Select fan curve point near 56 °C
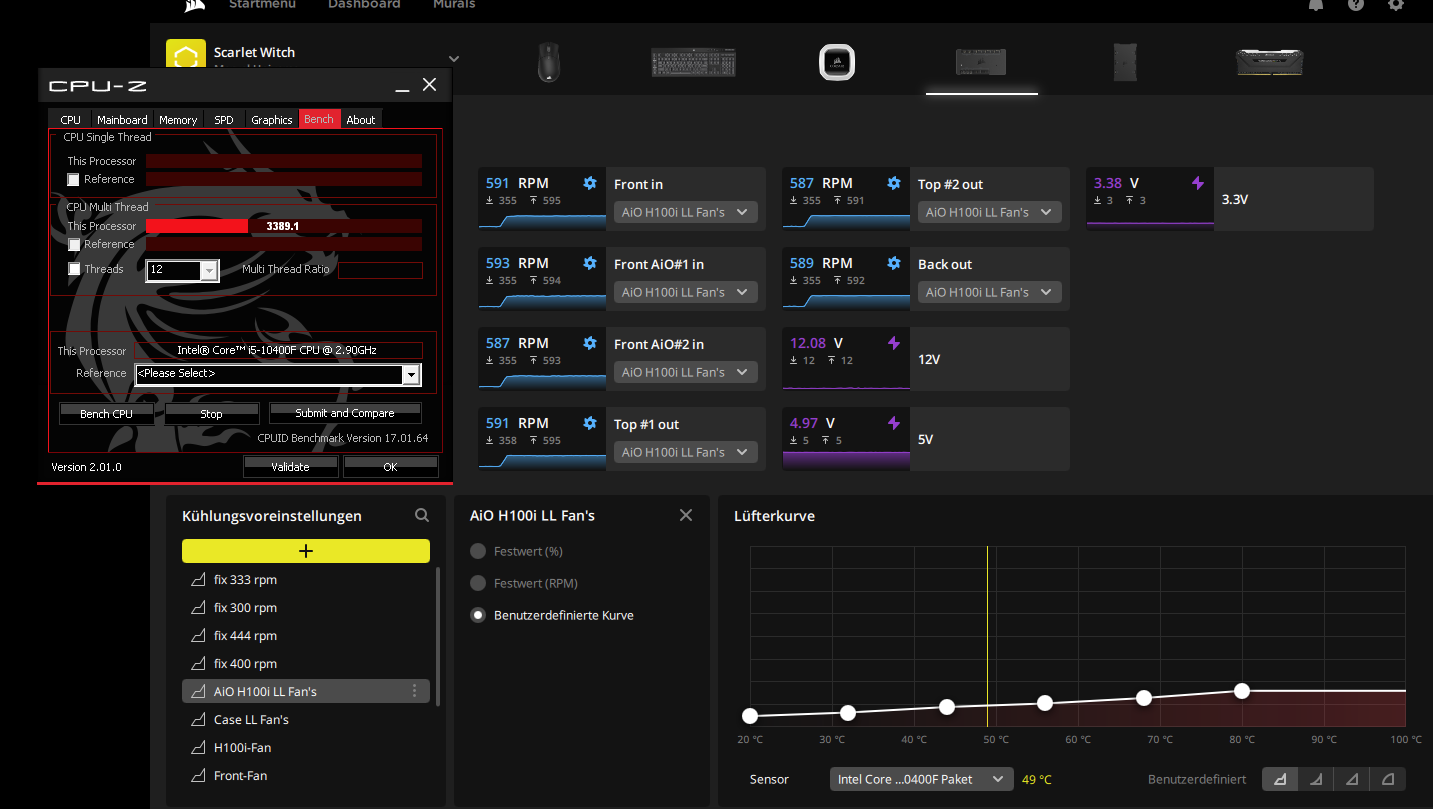Screen dimensions: 1433x809 1045,703
